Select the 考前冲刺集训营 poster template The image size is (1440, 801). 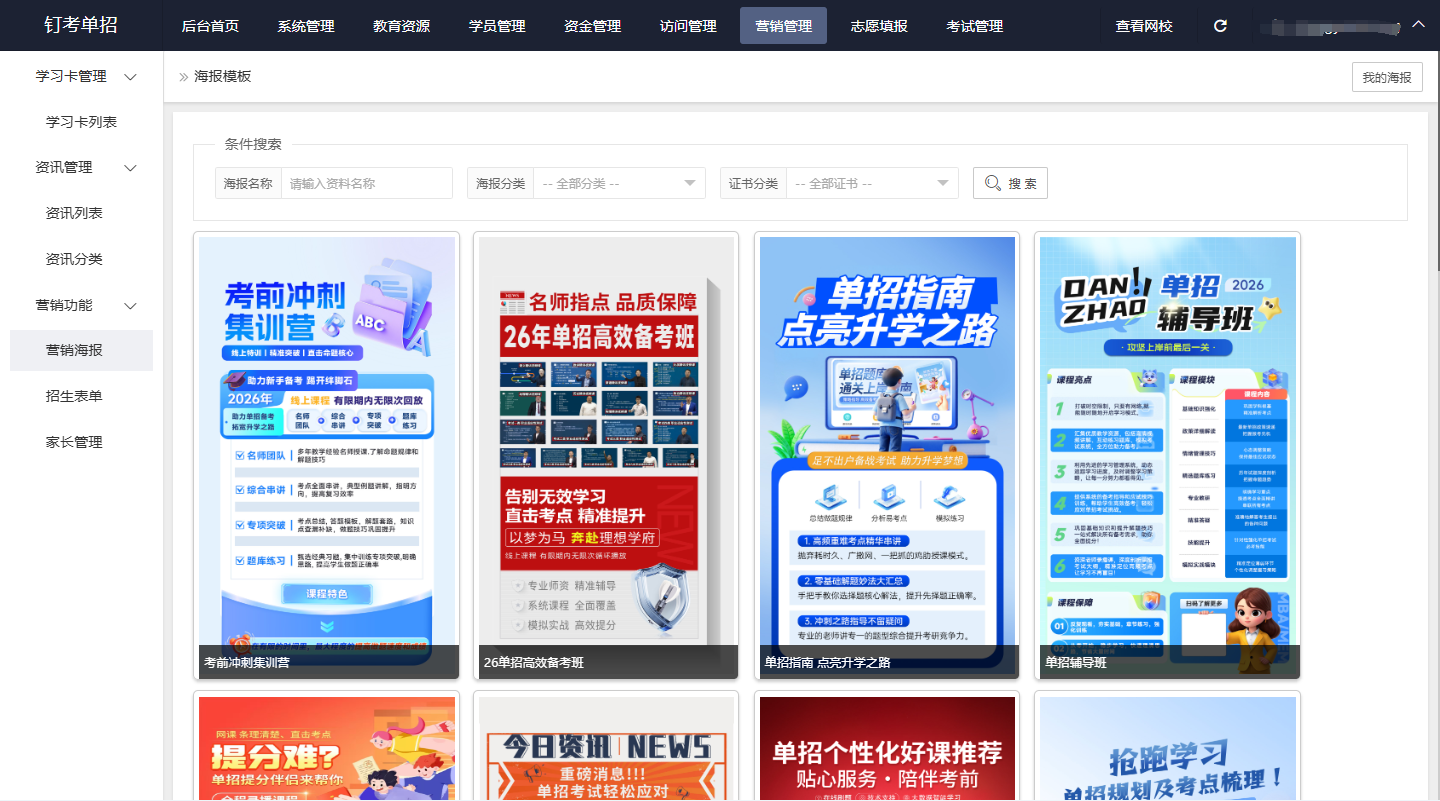(327, 450)
